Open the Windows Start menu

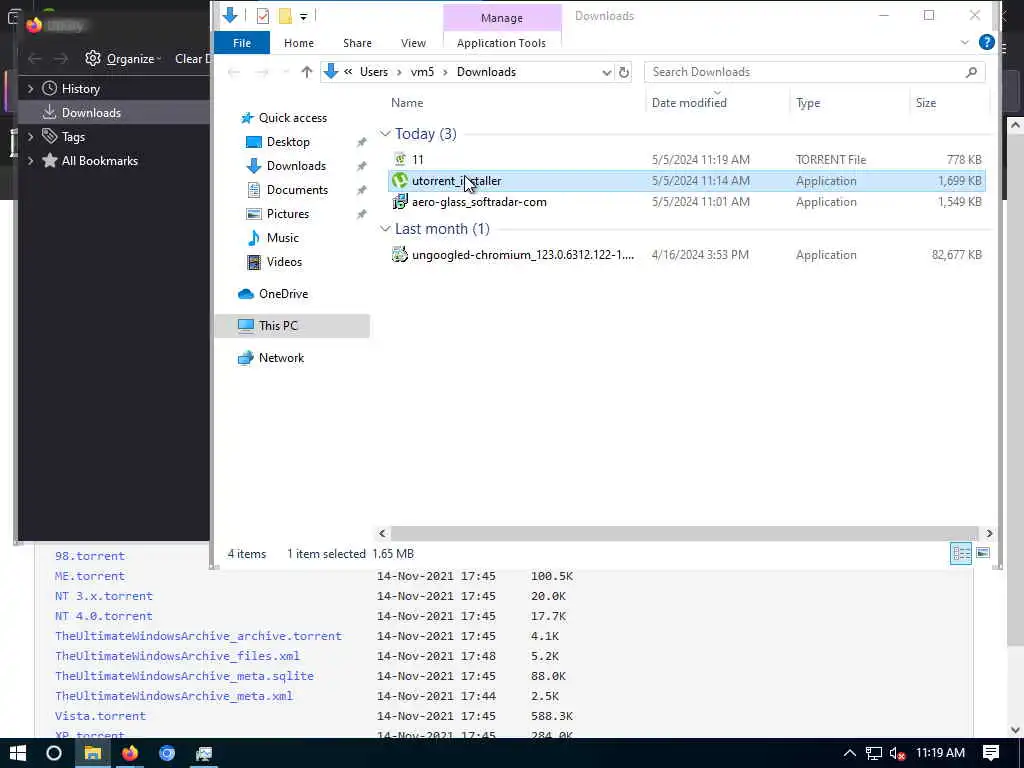pyautogui.click(x=18, y=753)
